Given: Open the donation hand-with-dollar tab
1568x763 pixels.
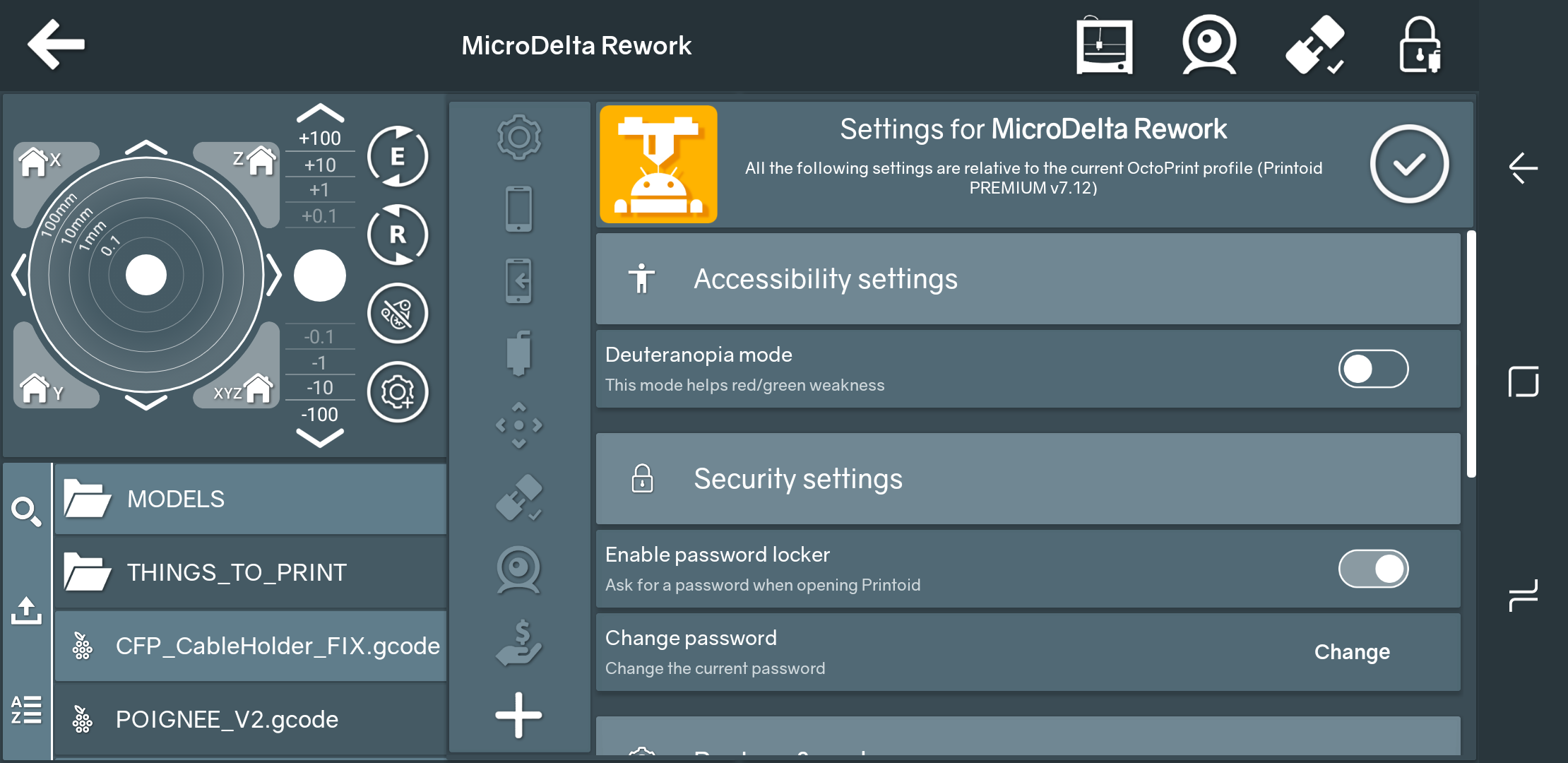Looking at the screenshot, I should (519, 643).
